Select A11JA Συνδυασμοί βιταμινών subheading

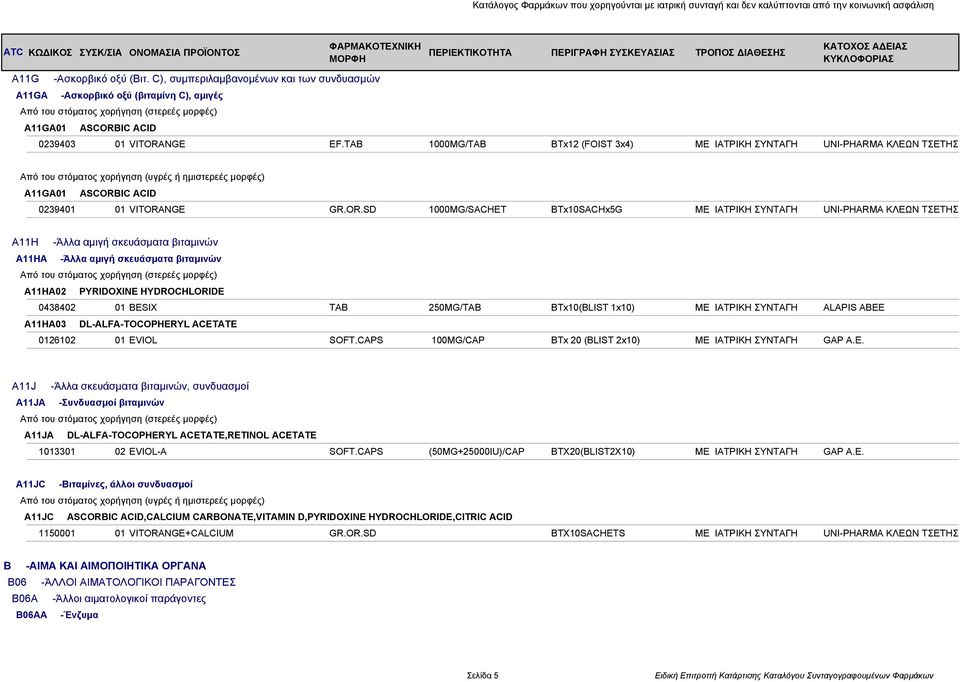pos(90,403)
